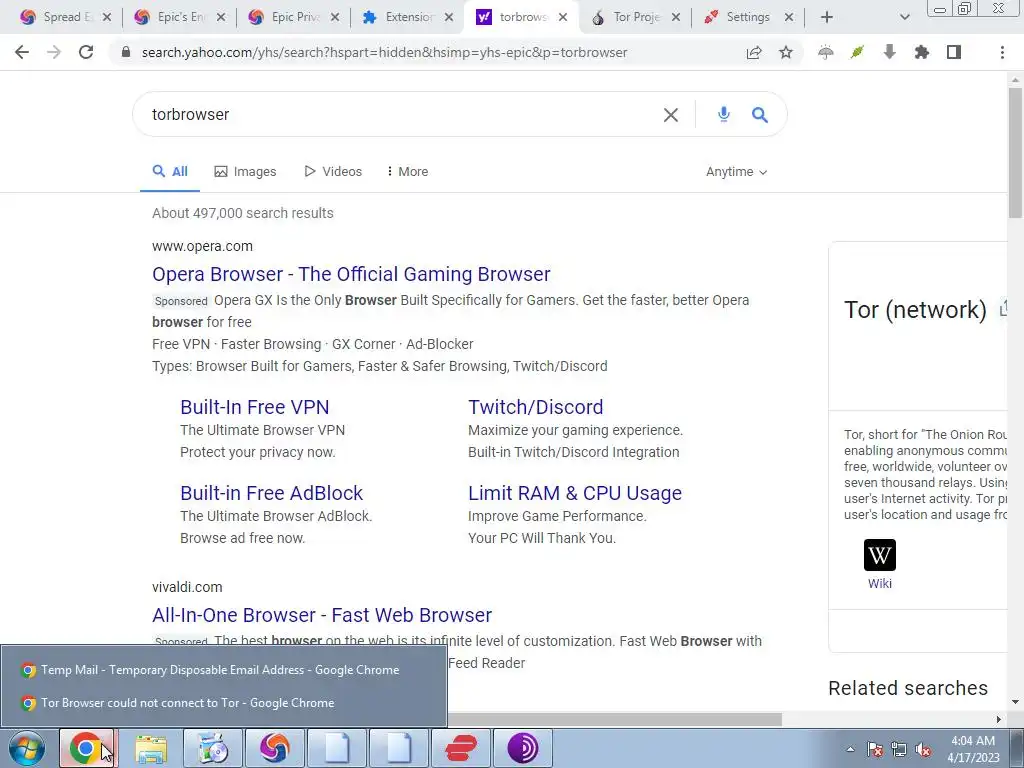This screenshot has height=768, width=1024.
Task: Select the All results filter
Action: pos(170,172)
